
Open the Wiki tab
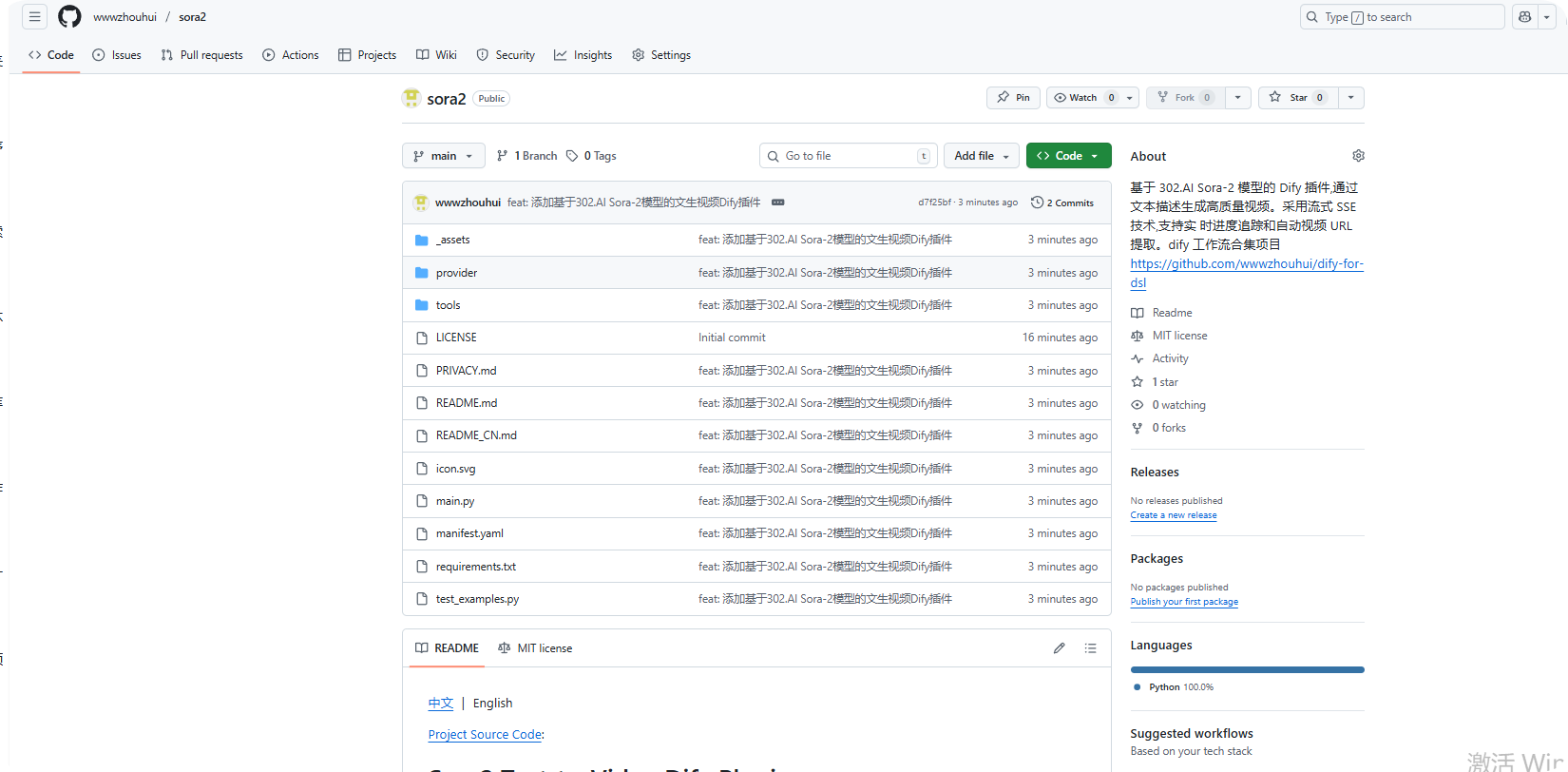(437, 55)
